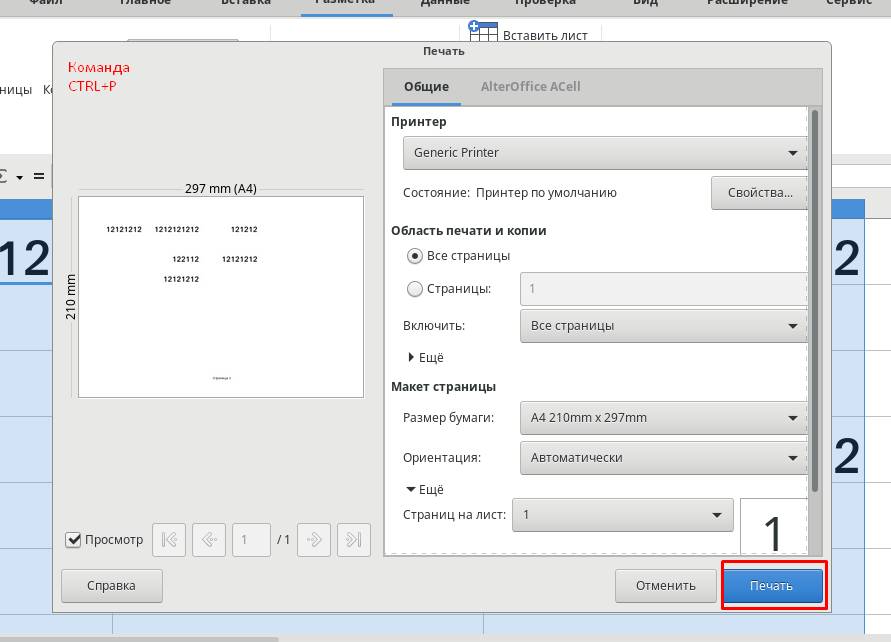Open the Ориентация dropdown

tap(663, 458)
